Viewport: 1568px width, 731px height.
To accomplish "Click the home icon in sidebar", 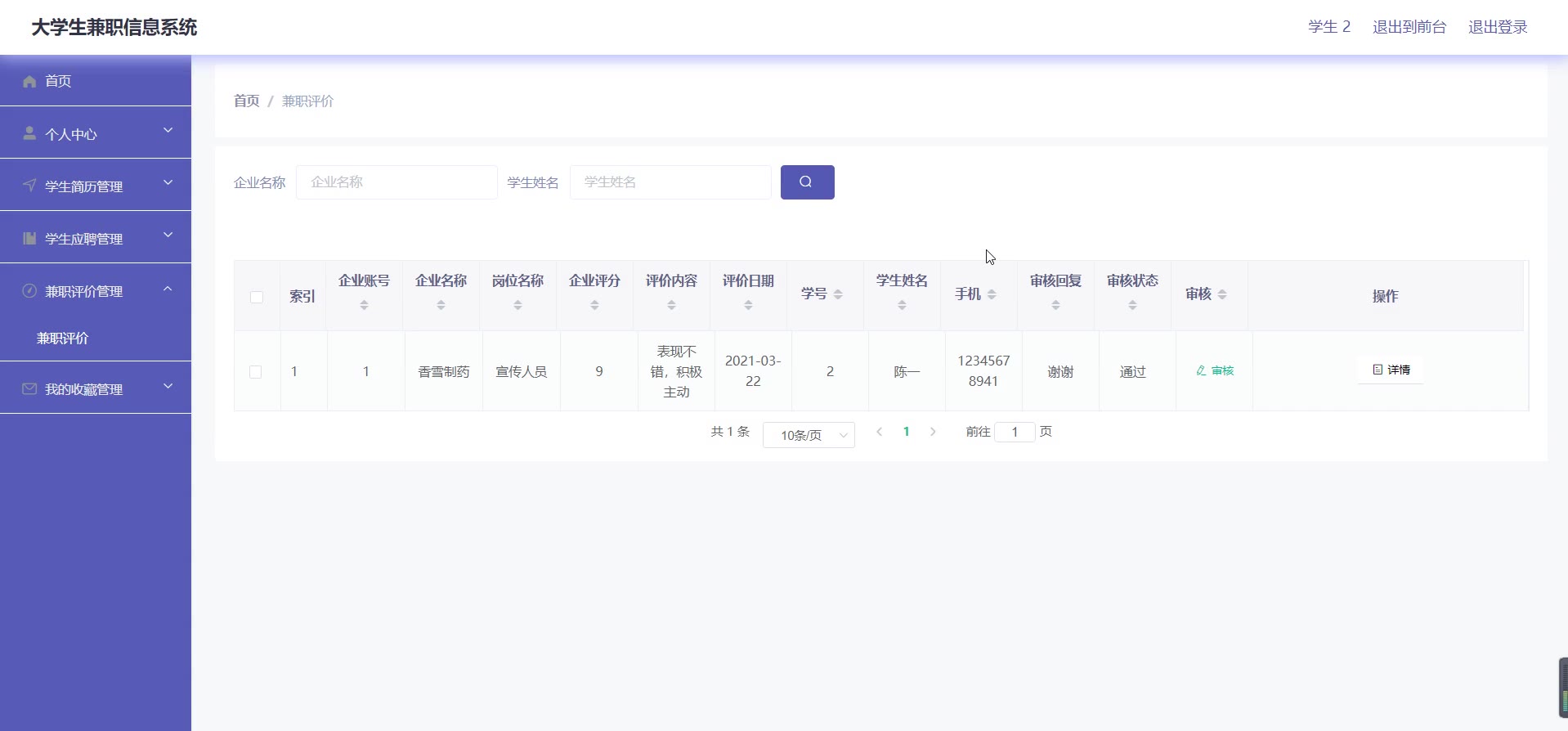I will (x=30, y=81).
